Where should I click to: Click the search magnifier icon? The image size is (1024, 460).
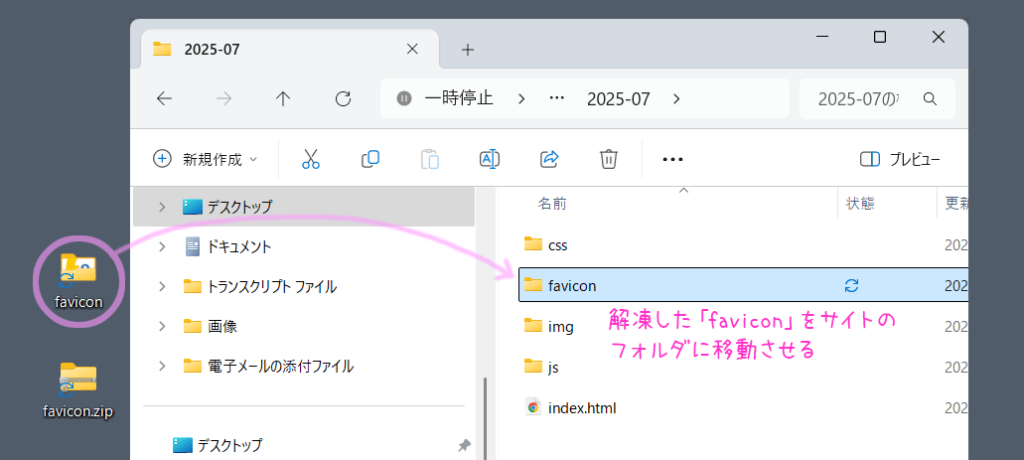[x=930, y=99]
